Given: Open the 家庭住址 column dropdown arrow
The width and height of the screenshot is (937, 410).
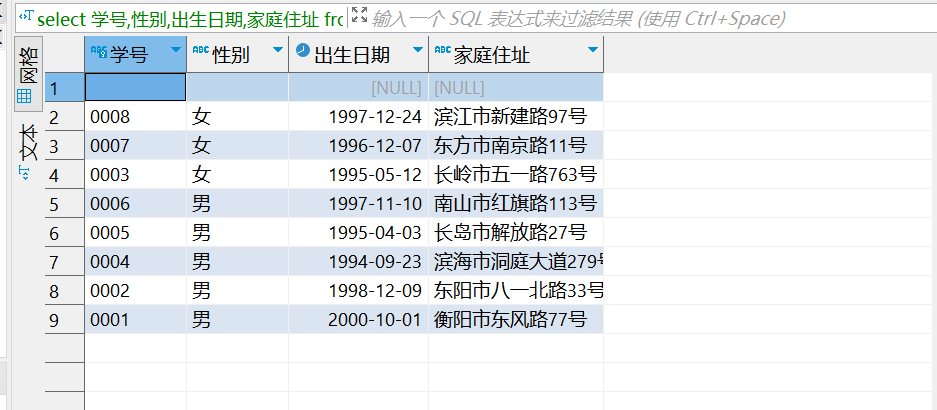Looking at the screenshot, I should point(593,50).
